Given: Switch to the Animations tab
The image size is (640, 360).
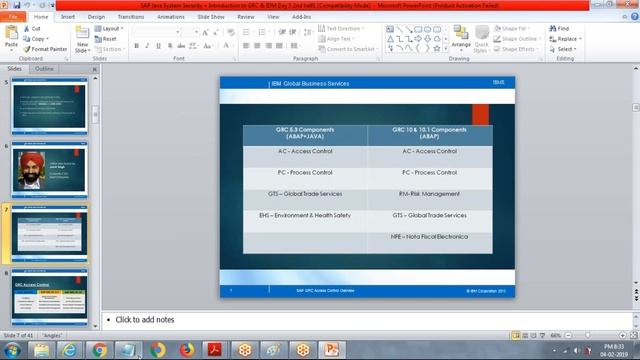Looking at the screenshot, I should click(x=171, y=17).
